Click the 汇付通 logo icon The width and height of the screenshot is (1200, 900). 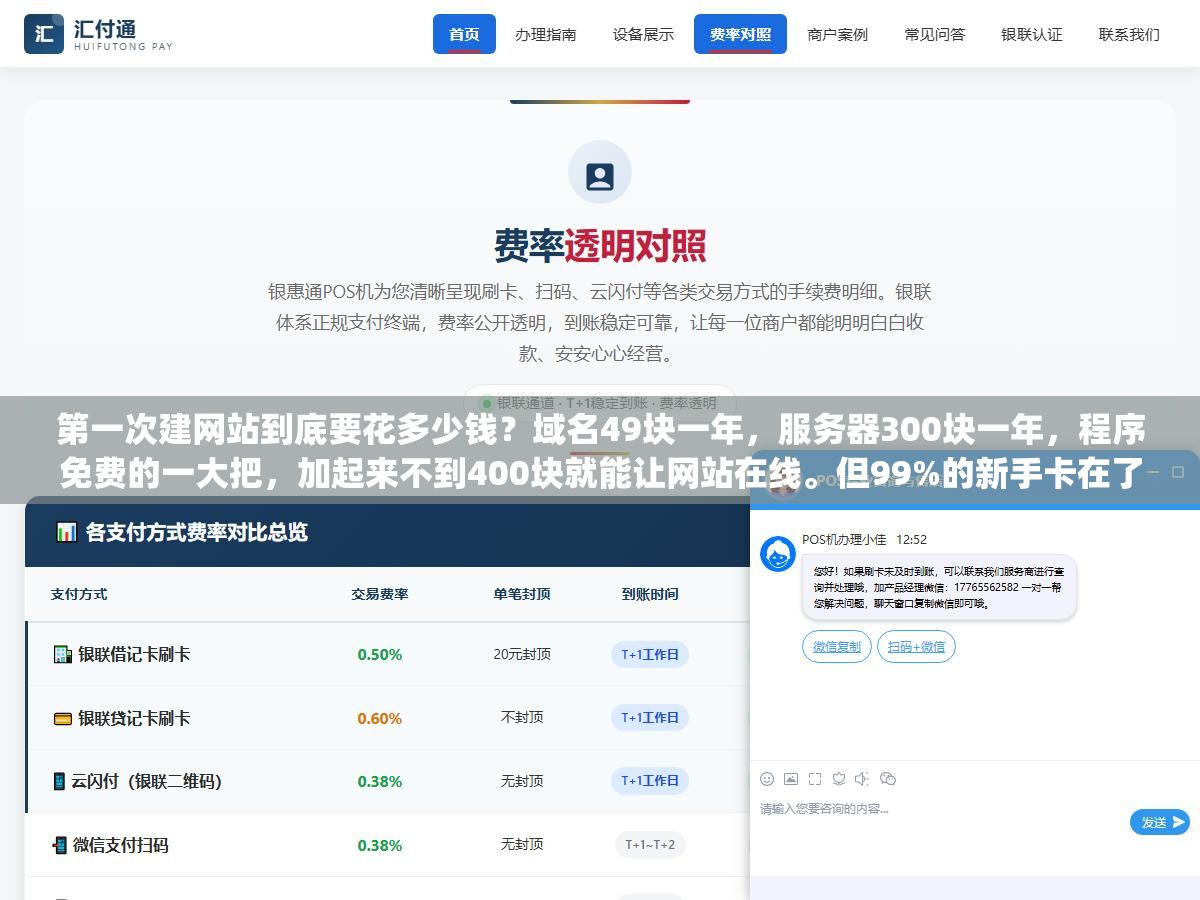pos(44,33)
